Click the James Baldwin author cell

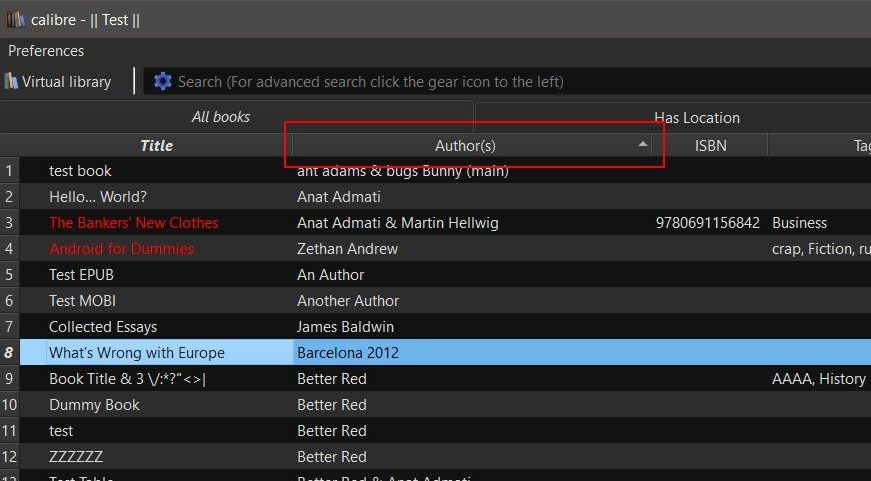[x=345, y=327]
